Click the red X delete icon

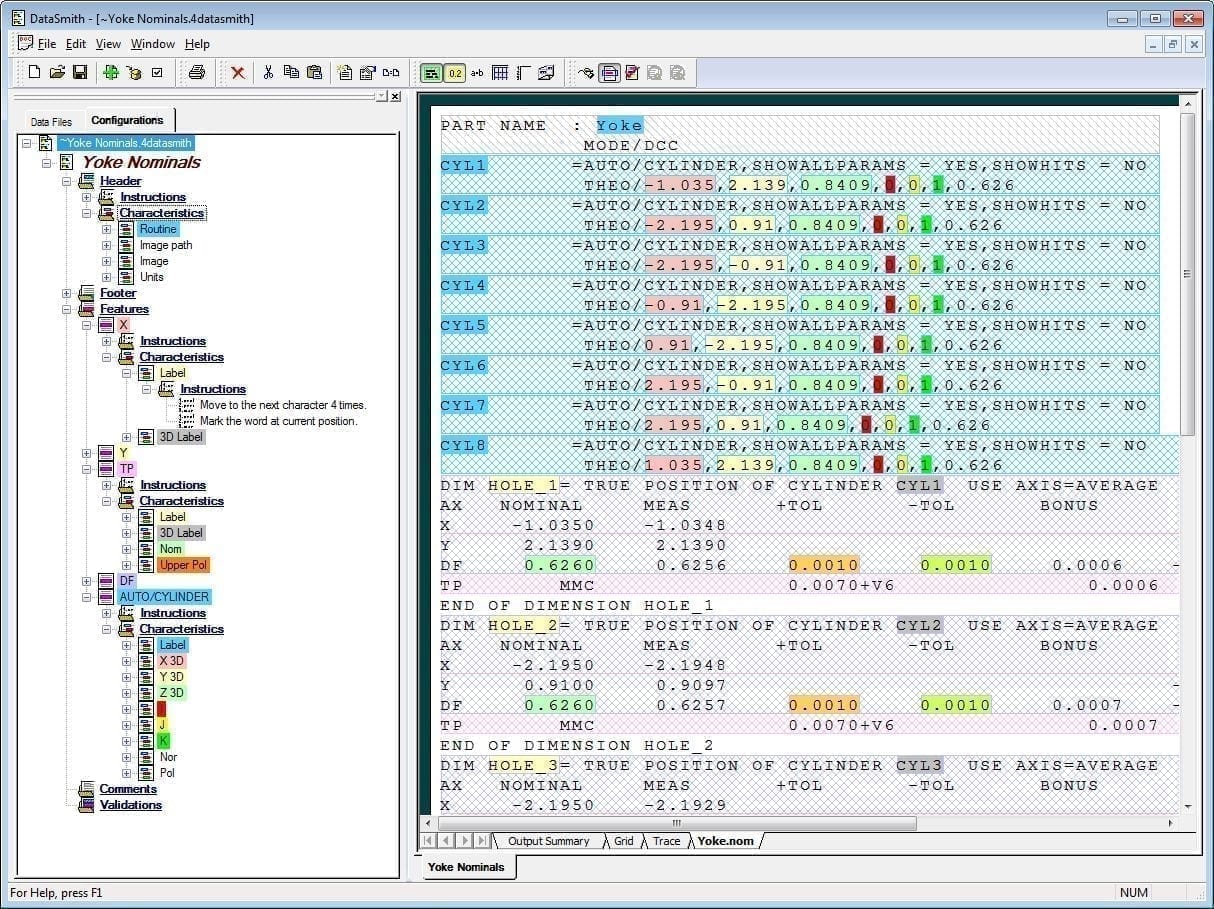tap(238, 72)
